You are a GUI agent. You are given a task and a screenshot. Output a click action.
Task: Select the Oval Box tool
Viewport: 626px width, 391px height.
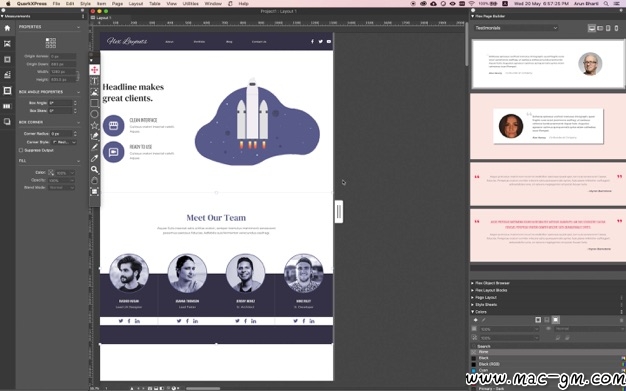(x=94, y=114)
